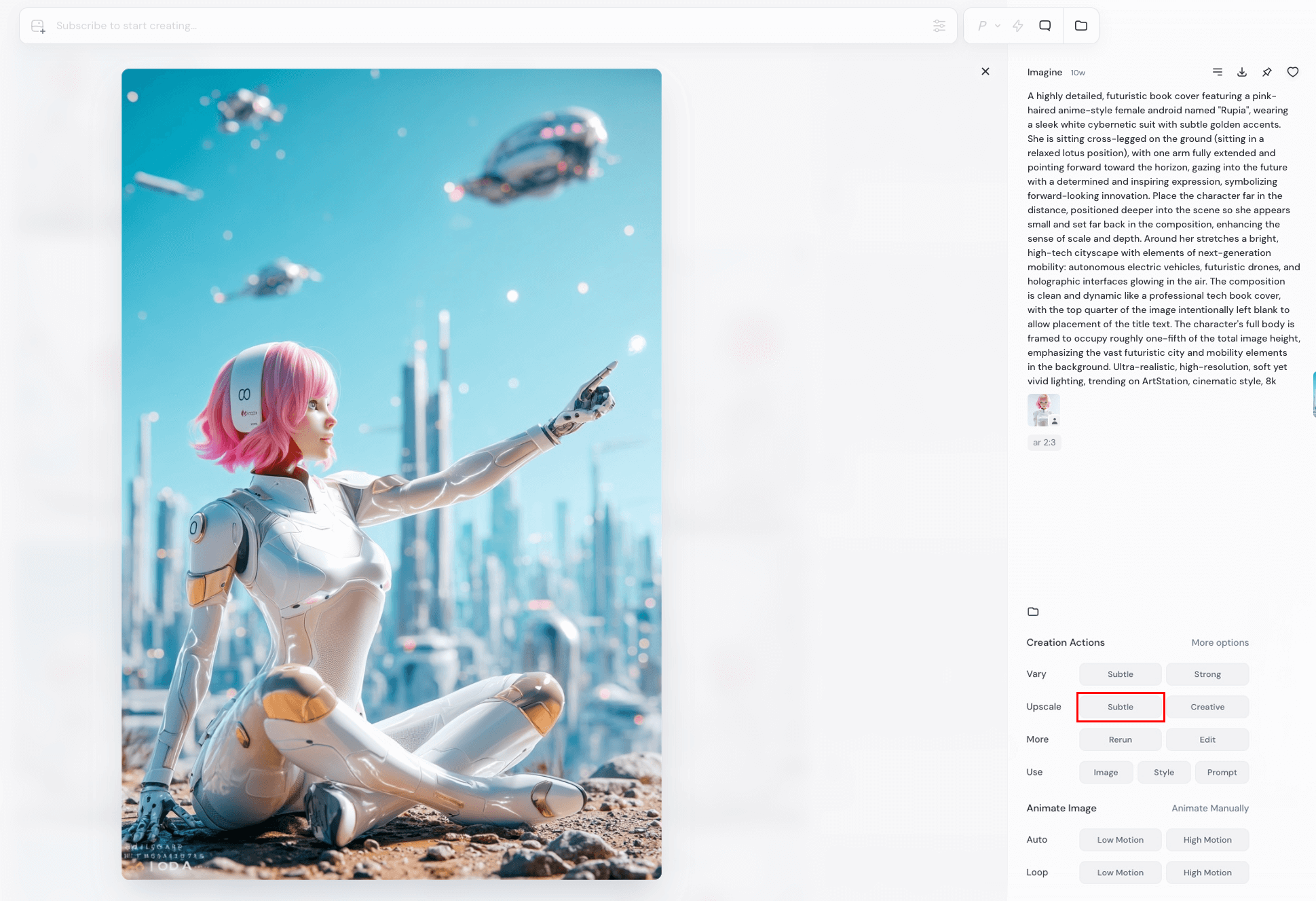The image size is (1316, 901).
Task: Open Animate Manually link
Action: click(1209, 808)
